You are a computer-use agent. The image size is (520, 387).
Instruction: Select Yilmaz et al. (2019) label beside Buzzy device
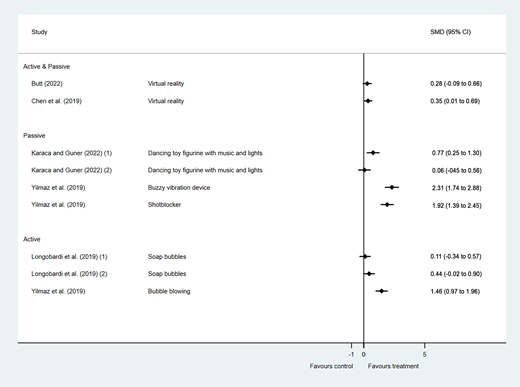point(58,188)
